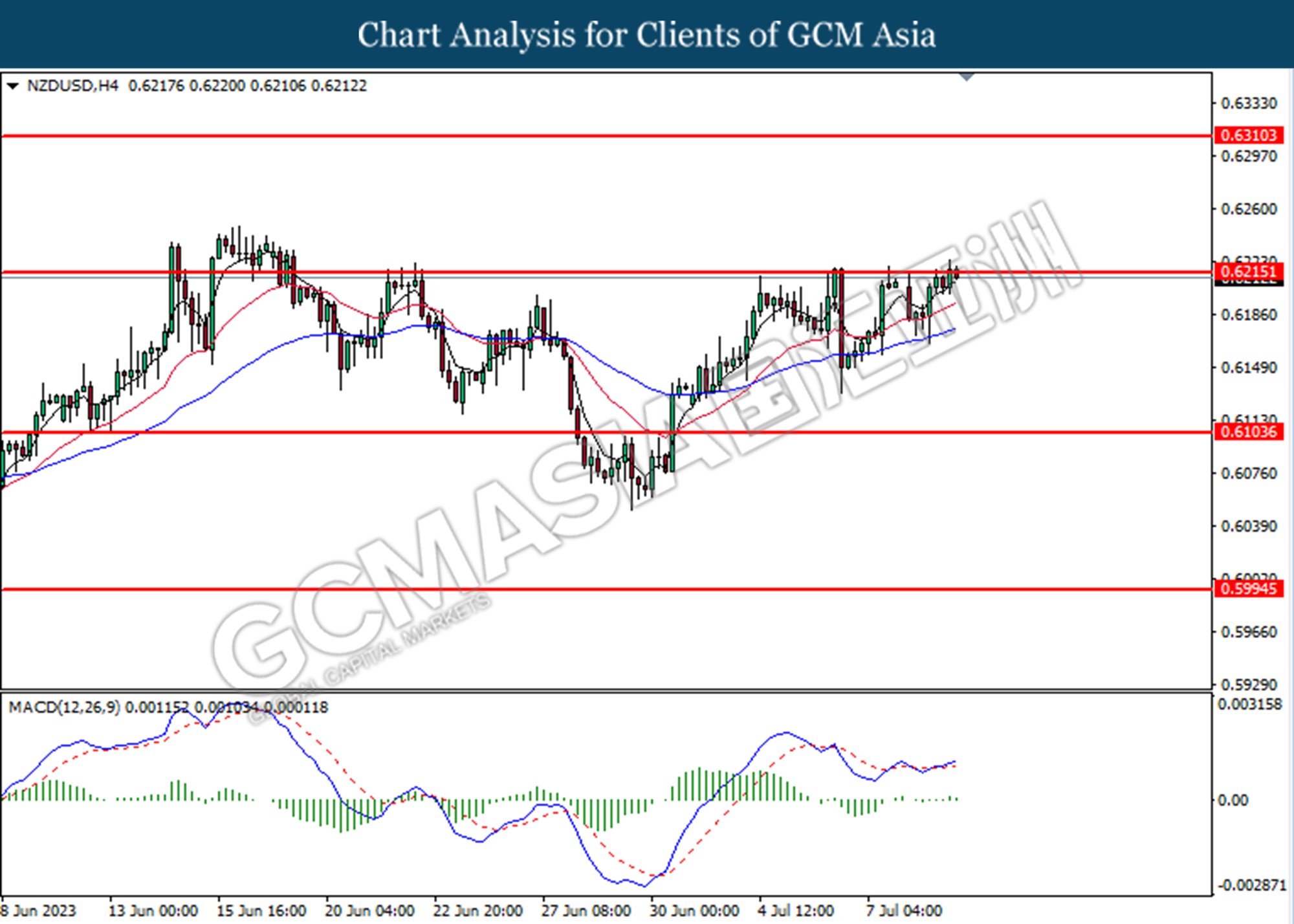
Task: Click the 20 Jun 04:00 time label
Action: [x=369, y=911]
